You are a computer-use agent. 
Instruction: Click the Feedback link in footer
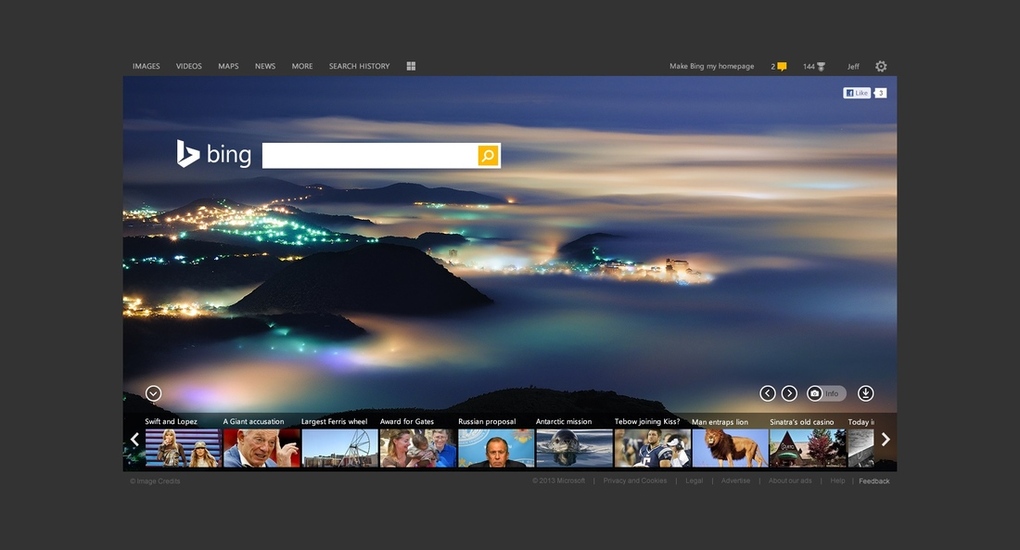[874, 481]
